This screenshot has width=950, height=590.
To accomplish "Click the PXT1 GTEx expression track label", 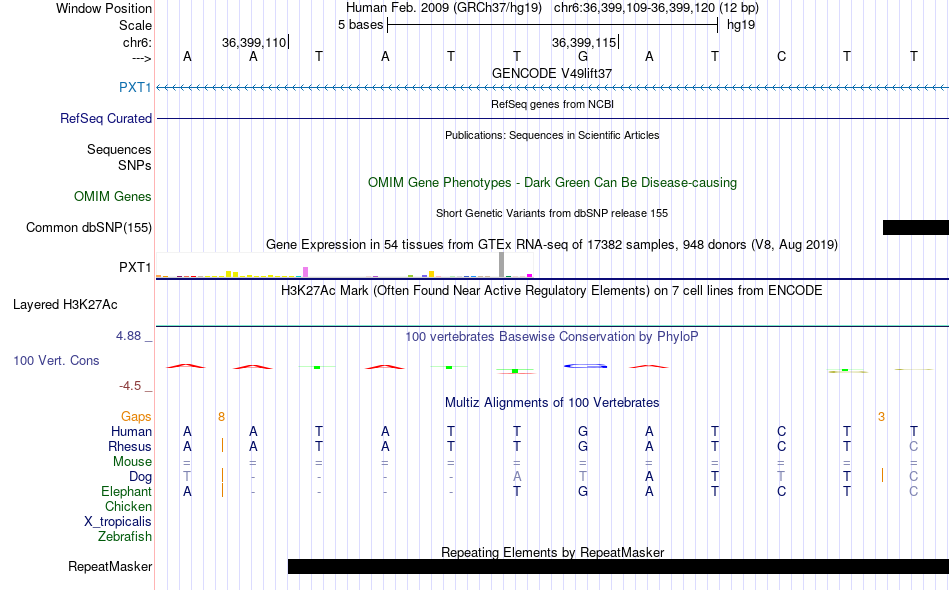I will (135, 267).
